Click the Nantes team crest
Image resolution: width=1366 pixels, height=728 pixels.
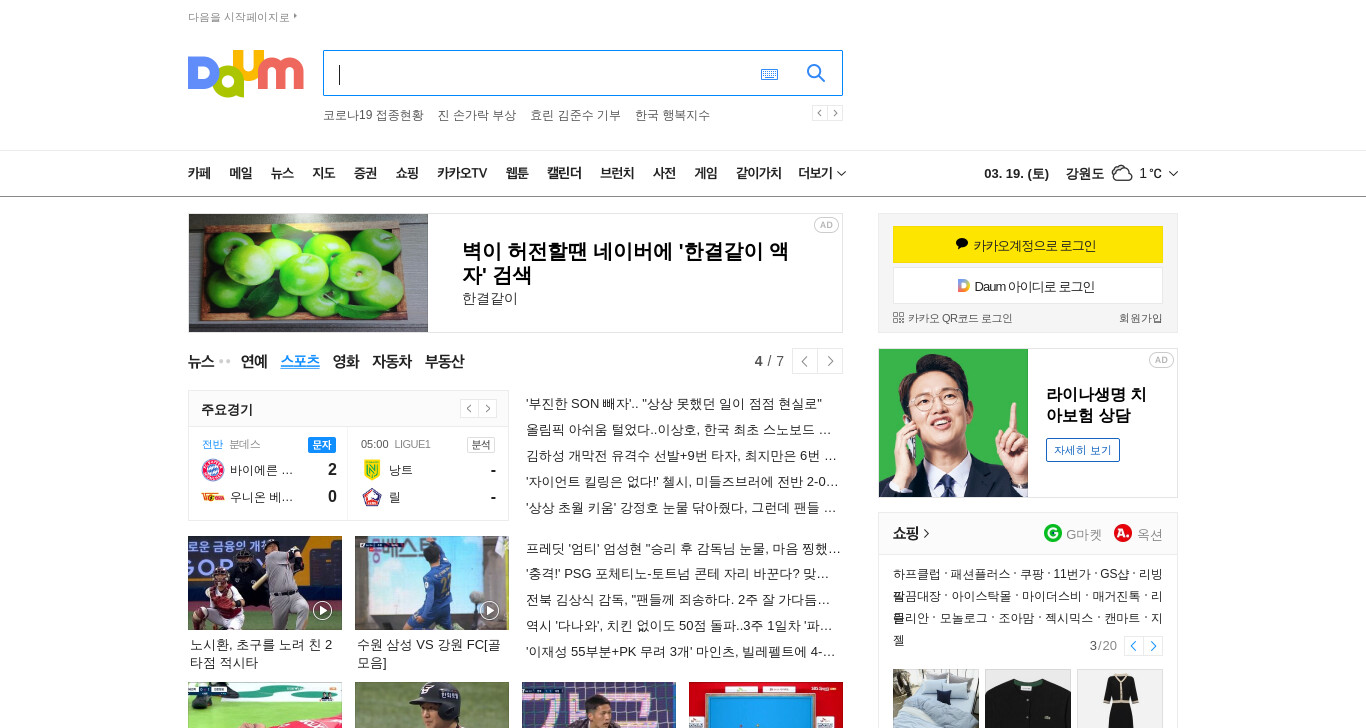point(372,470)
